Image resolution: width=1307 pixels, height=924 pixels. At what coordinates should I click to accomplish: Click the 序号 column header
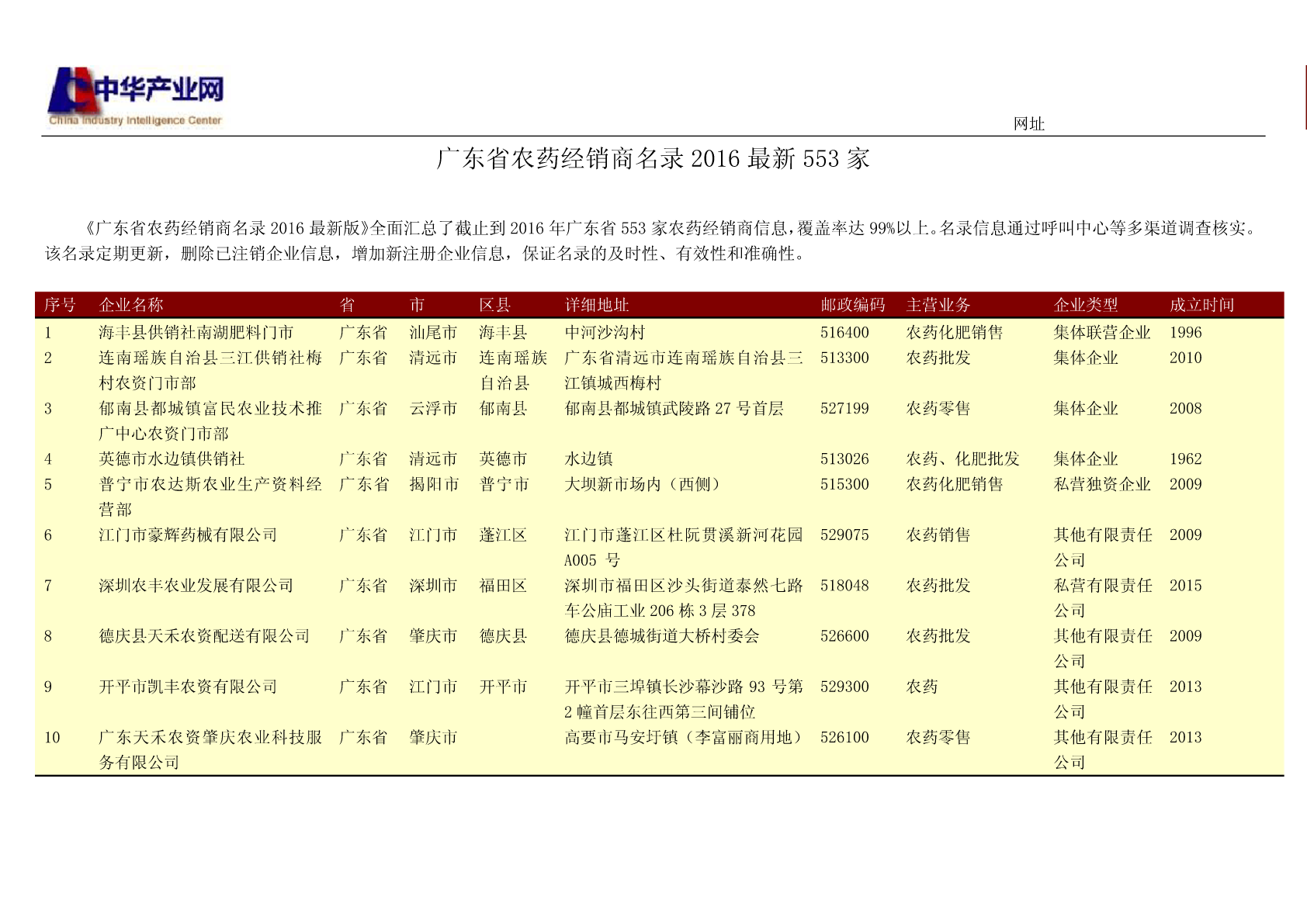(60, 305)
